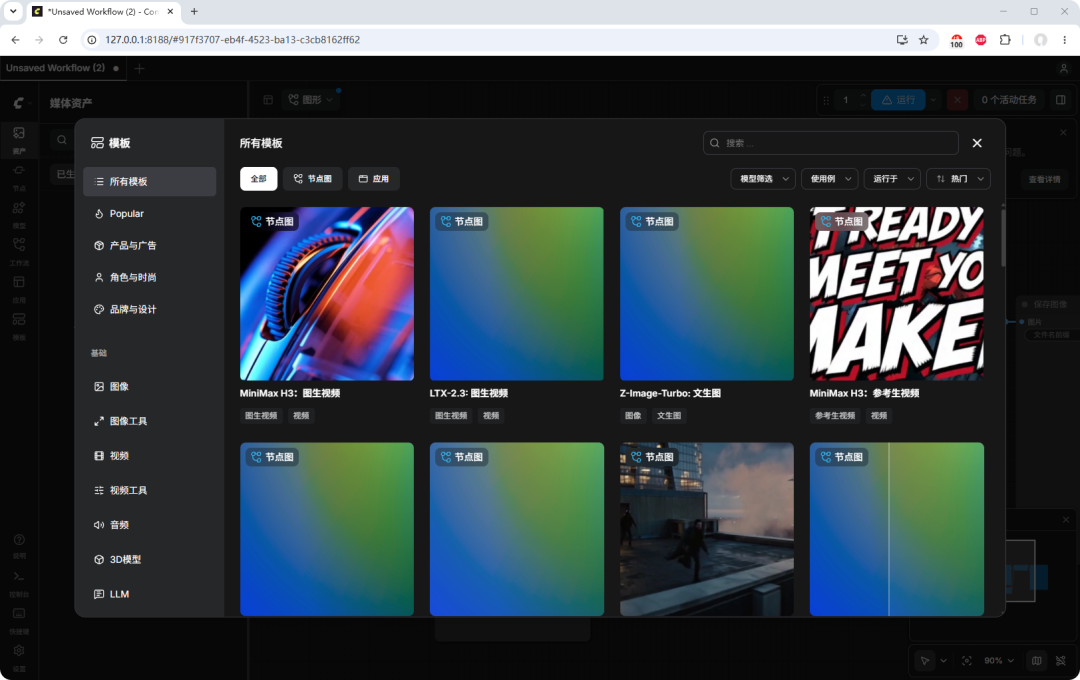This screenshot has width=1080, height=680.
Task: Open the Z-Image-Turbo: 文生图 template thumbnail
Action: [707, 294]
